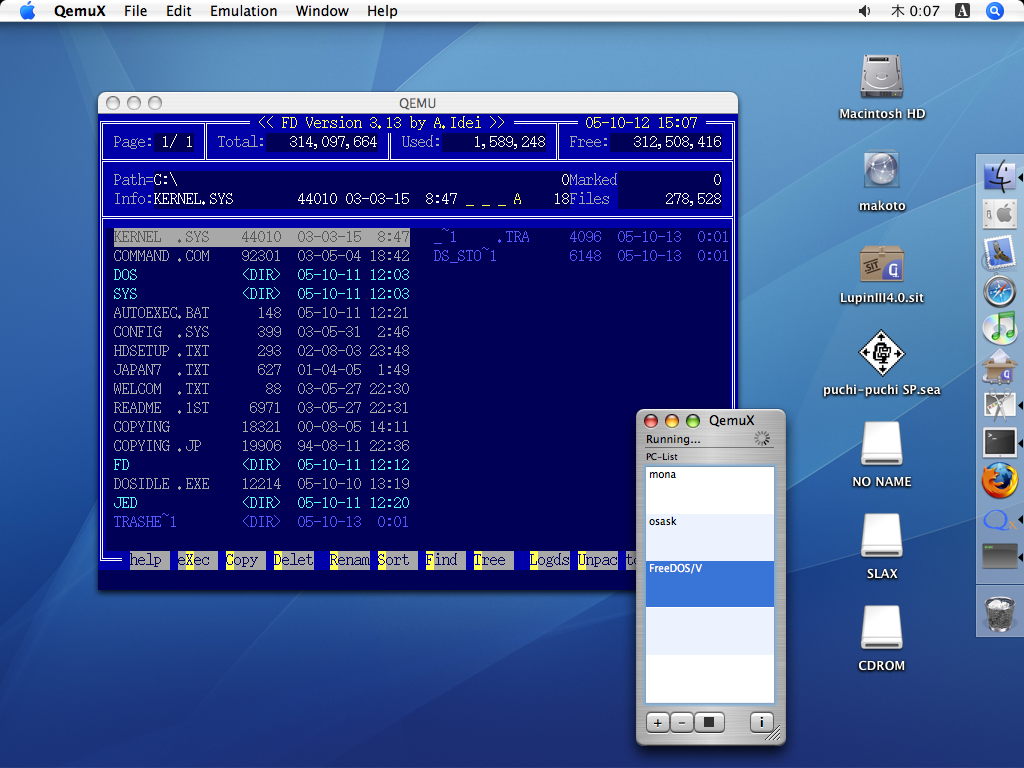Click the 'Renam' function key label

[349, 560]
